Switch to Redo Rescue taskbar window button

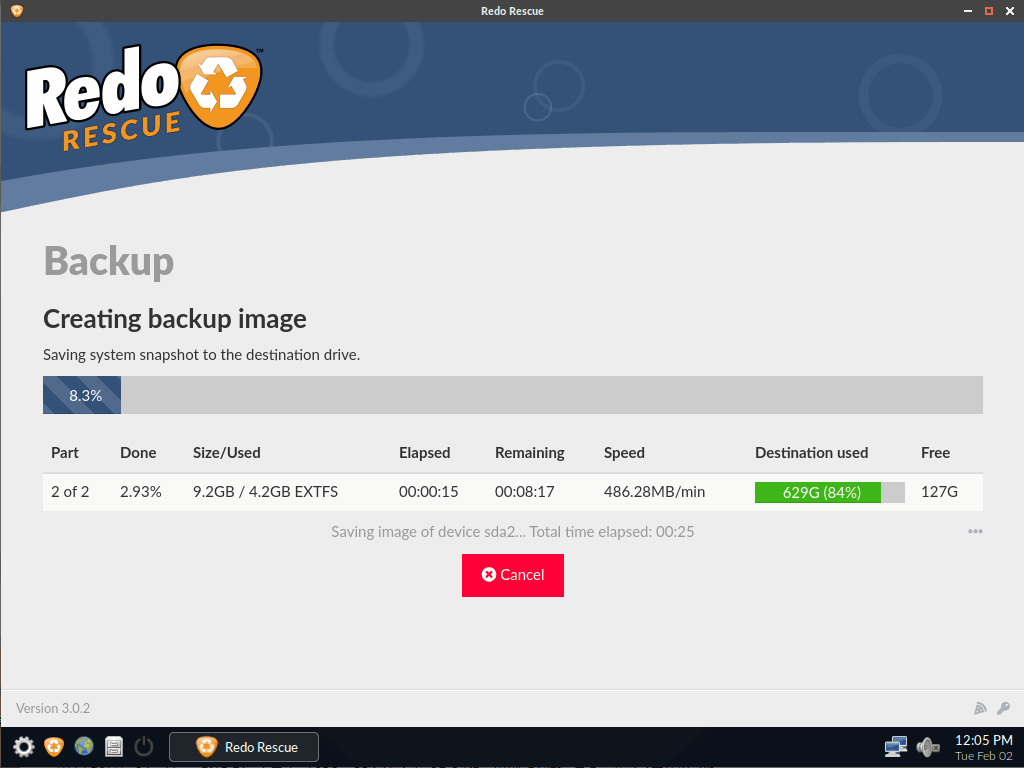click(244, 747)
